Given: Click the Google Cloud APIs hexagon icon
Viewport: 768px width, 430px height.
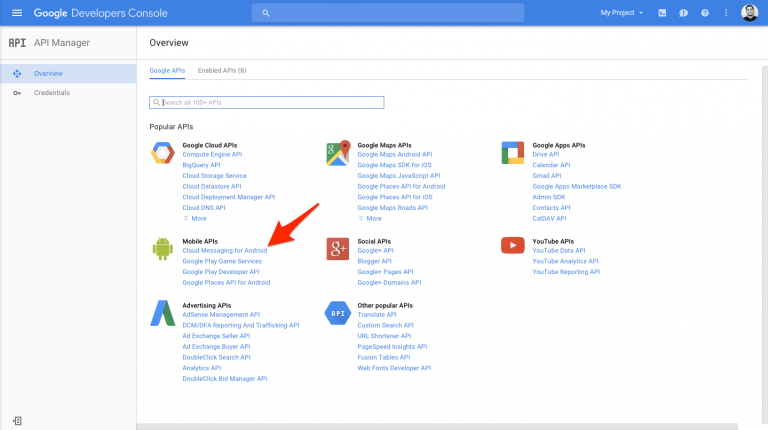Looking at the screenshot, I should [163, 153].
